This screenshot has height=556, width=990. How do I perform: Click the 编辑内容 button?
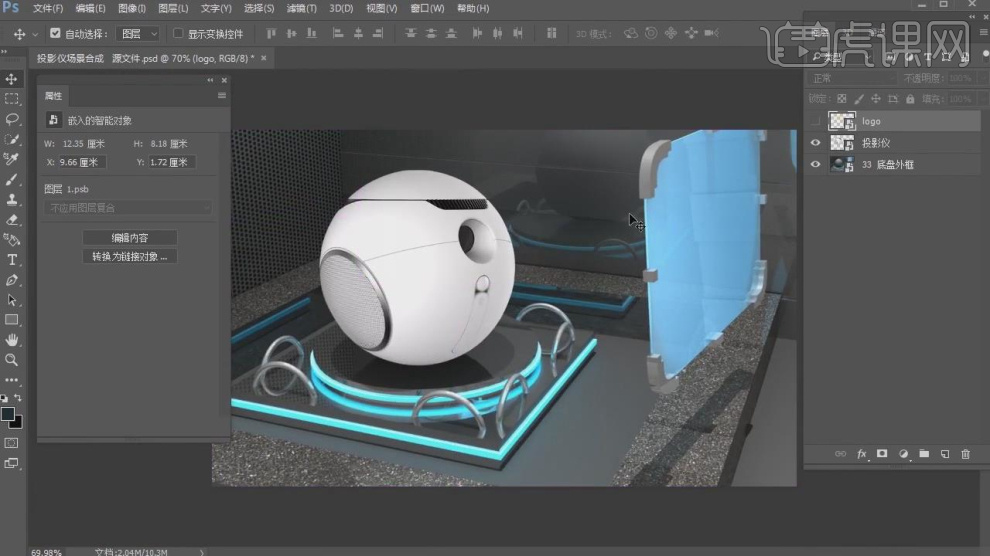tap(129, 238)
